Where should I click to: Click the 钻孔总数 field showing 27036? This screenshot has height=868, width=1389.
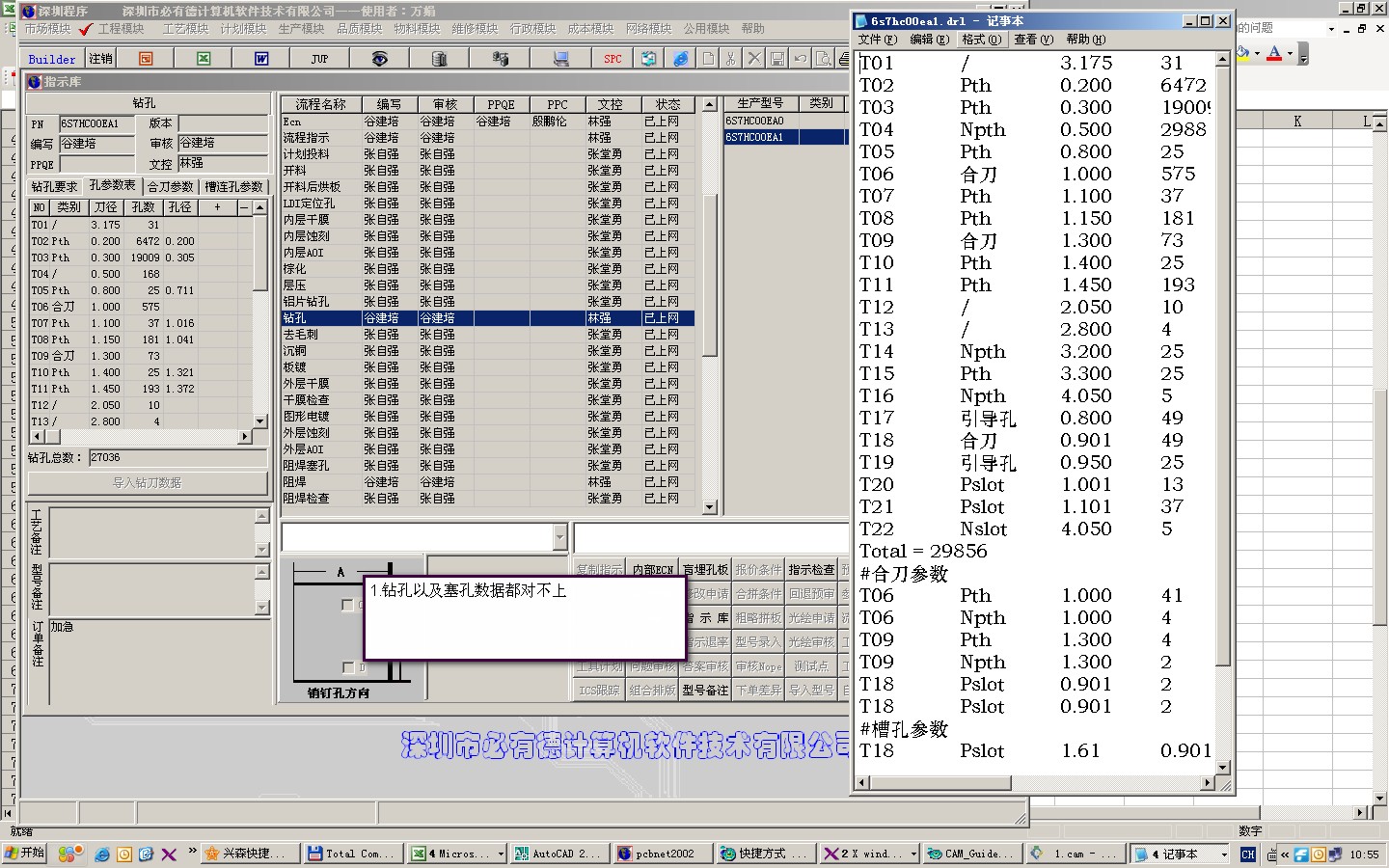click(x=177, y=457)
